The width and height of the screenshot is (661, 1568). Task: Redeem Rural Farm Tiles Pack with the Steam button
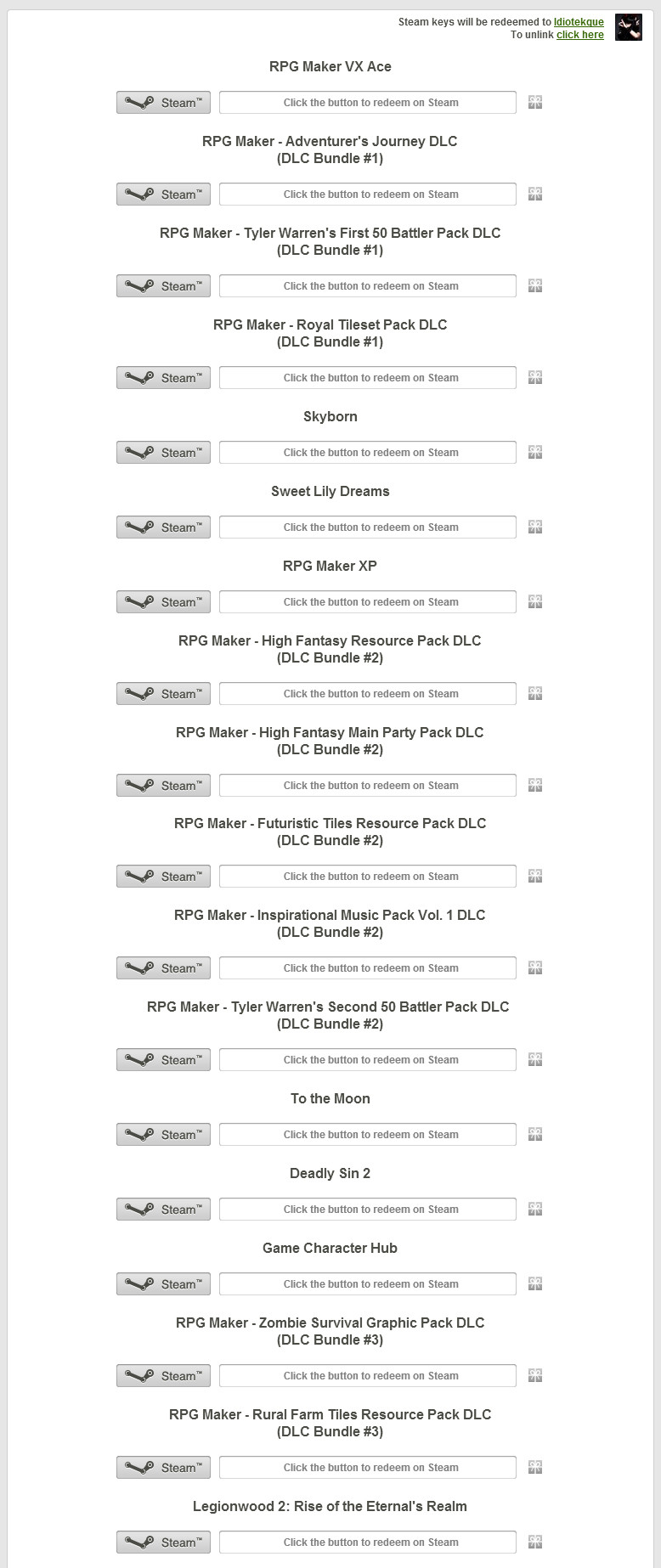[163, 1467]
